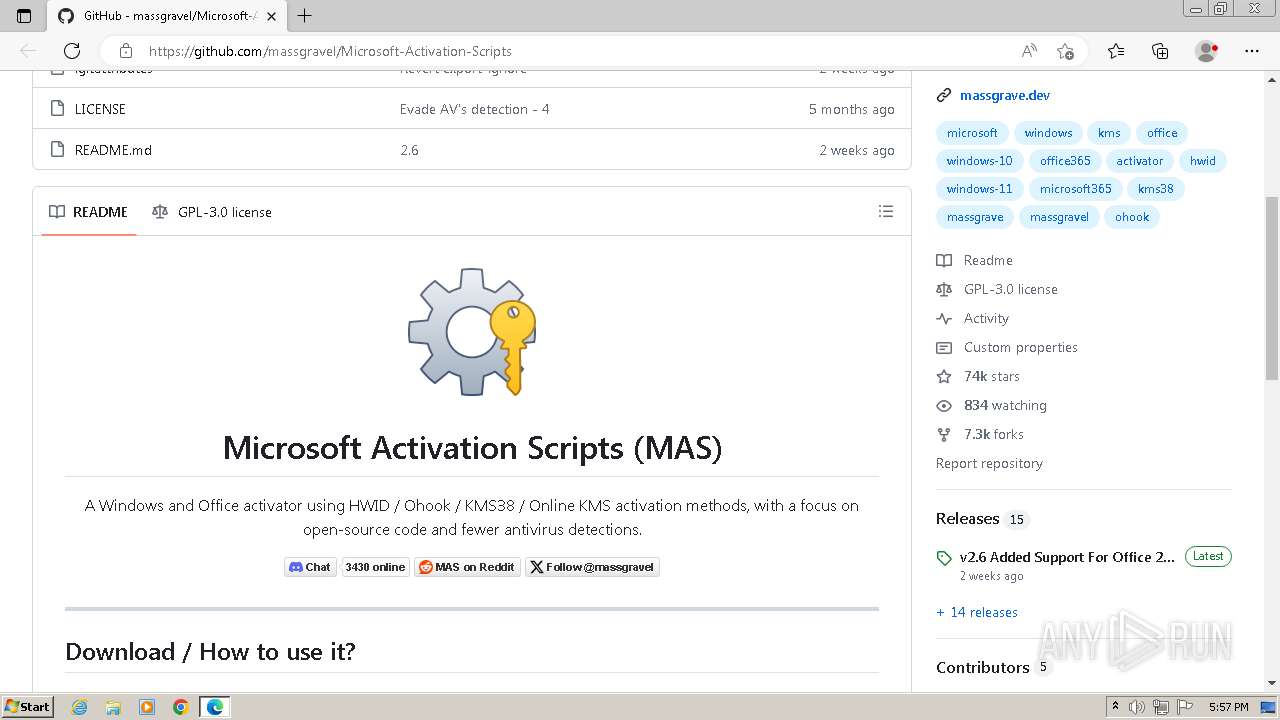The width and height of the screenshot is (1280, 720).
Task: Click Report repository
Action: tap(989, 463)
